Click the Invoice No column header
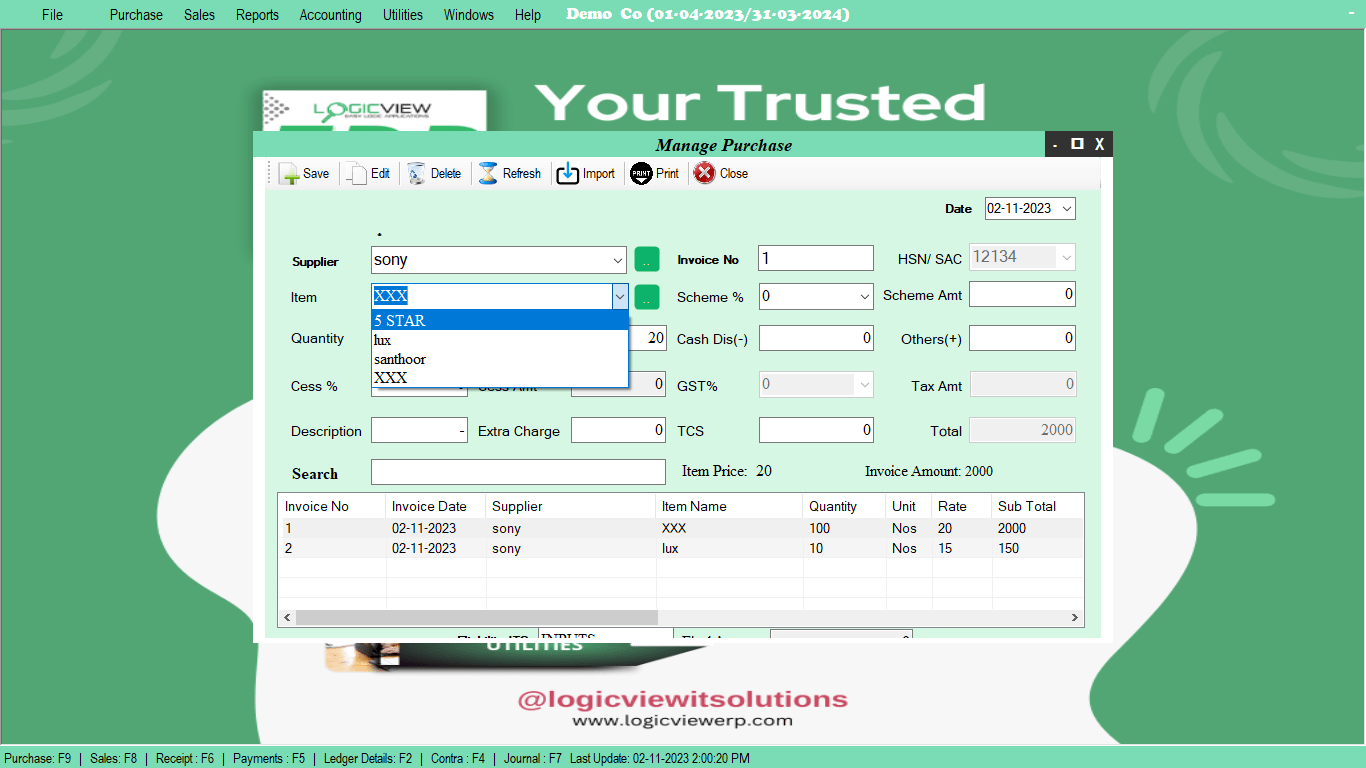This screenshot has height=768, width=1366. (x=331, y=506)
